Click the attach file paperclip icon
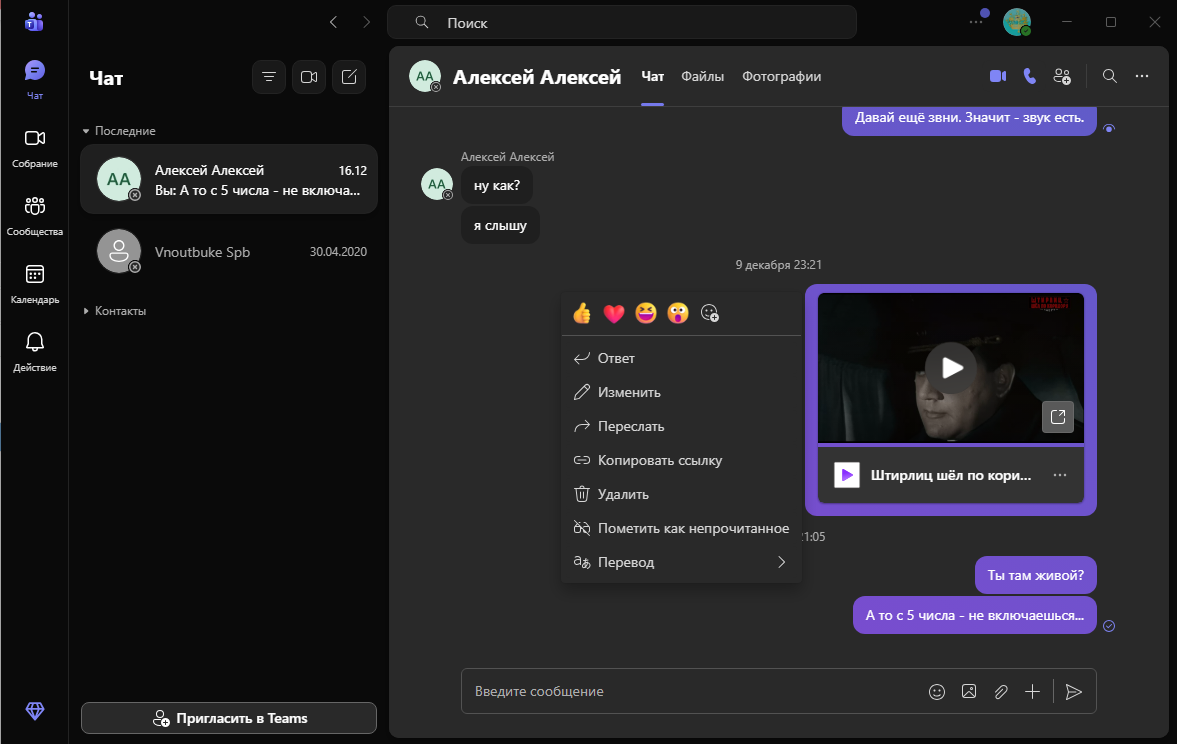 (1000, 691)
